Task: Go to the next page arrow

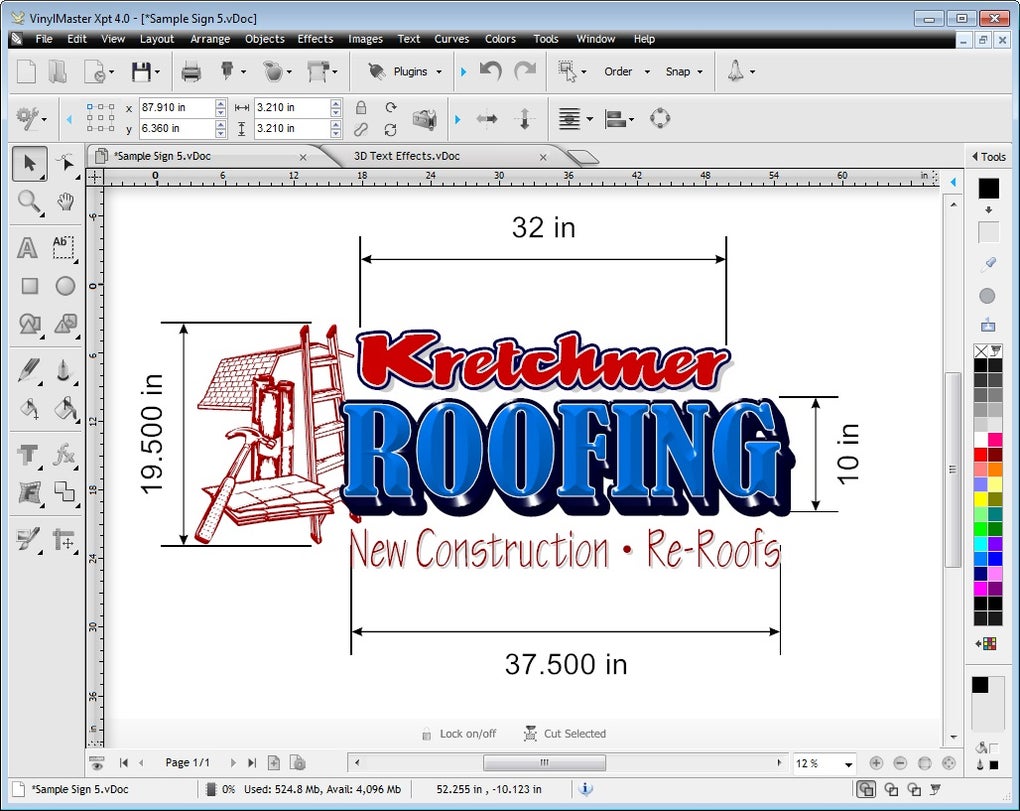Action: coord(233,763)
